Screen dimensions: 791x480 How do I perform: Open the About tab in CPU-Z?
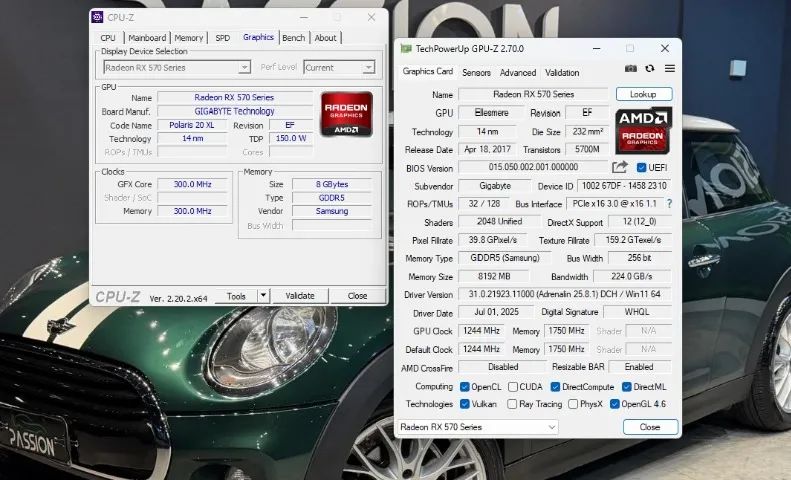325,38
